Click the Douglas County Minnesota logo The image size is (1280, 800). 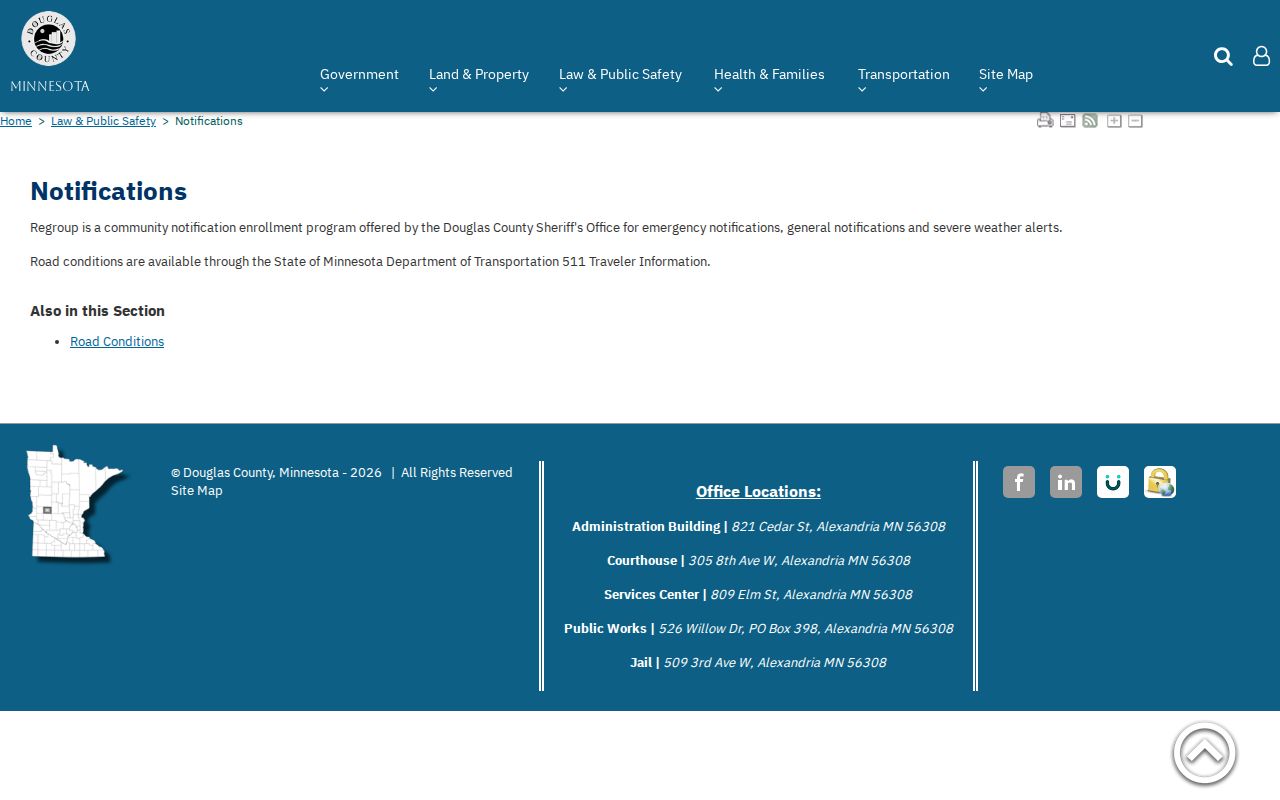click(x=49, y=52)
